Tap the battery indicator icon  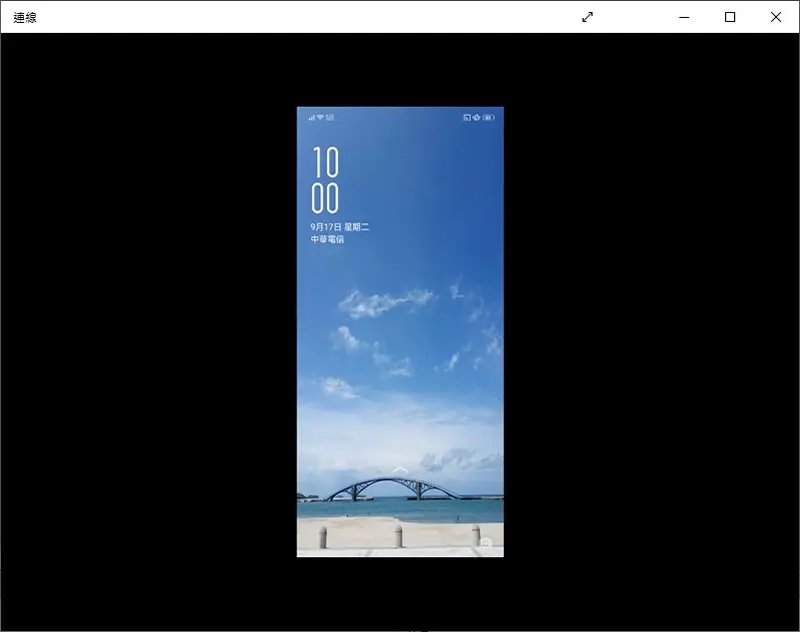click(489, 117)
